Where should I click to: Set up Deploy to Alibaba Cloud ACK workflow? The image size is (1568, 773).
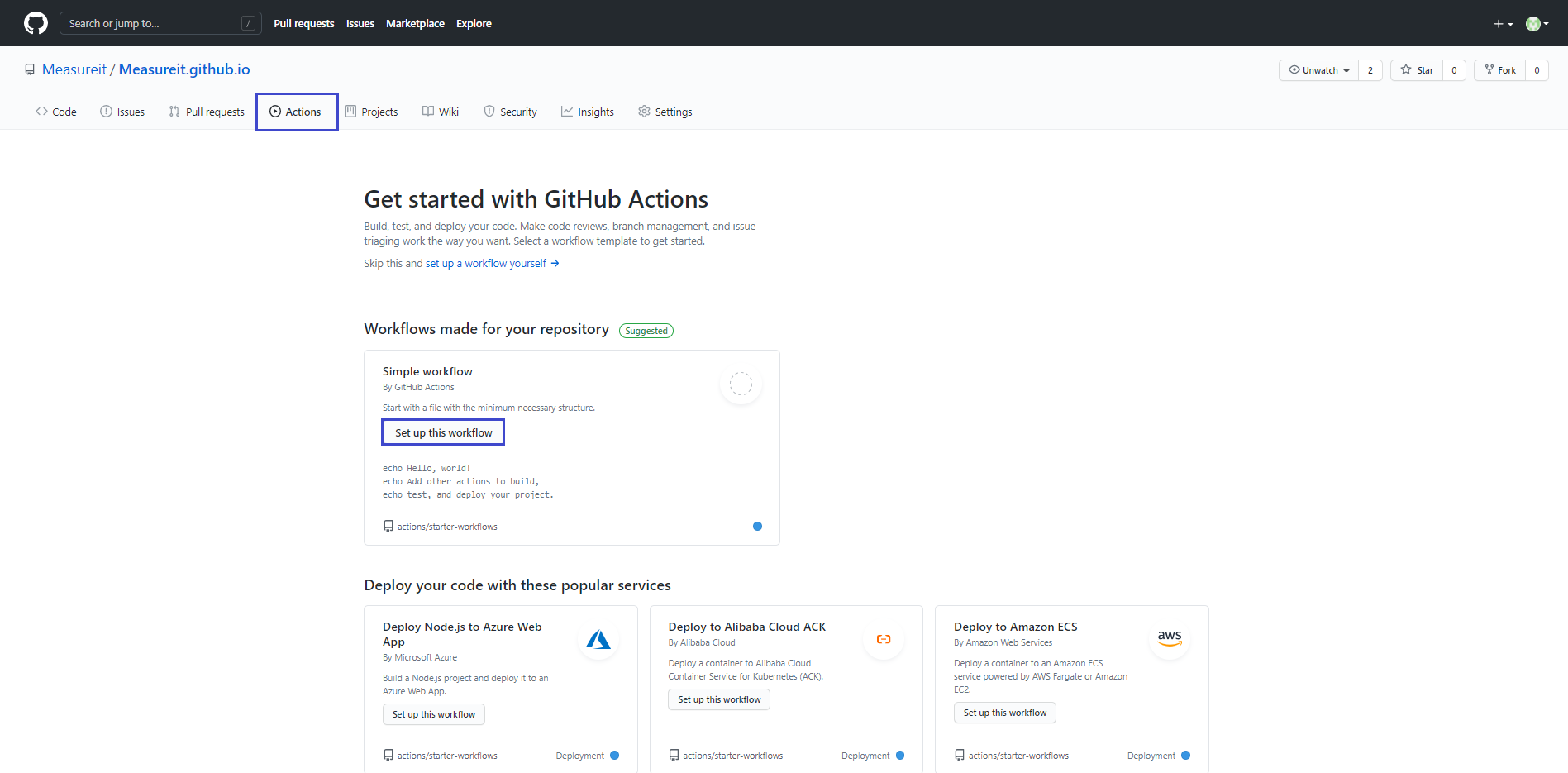(719, 699)
